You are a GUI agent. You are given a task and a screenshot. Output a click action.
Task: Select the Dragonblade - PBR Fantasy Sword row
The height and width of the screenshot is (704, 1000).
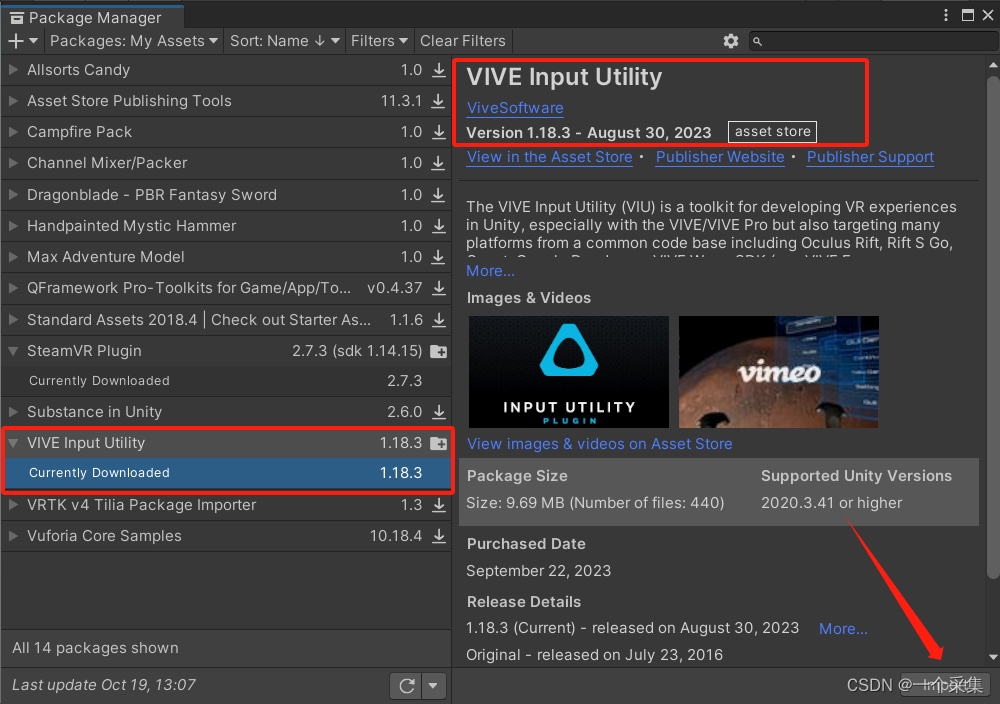(x=226, y=195)
